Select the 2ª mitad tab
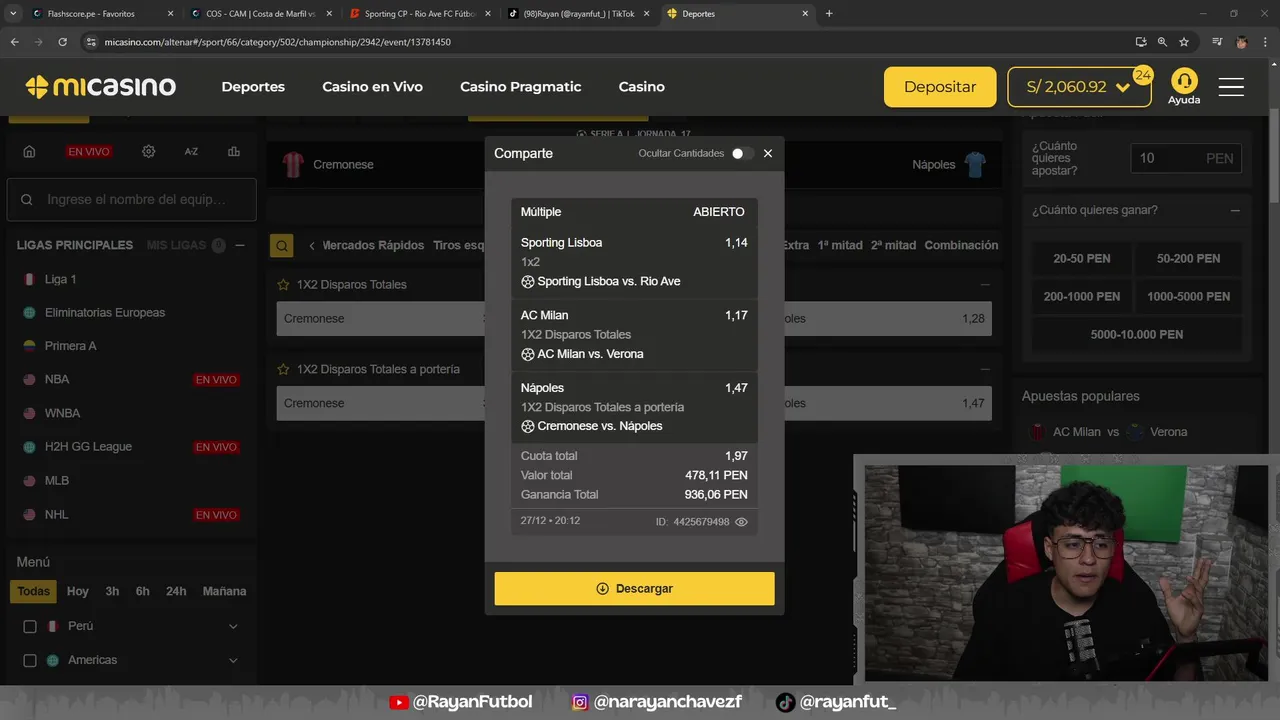 (x=893, y=245)
